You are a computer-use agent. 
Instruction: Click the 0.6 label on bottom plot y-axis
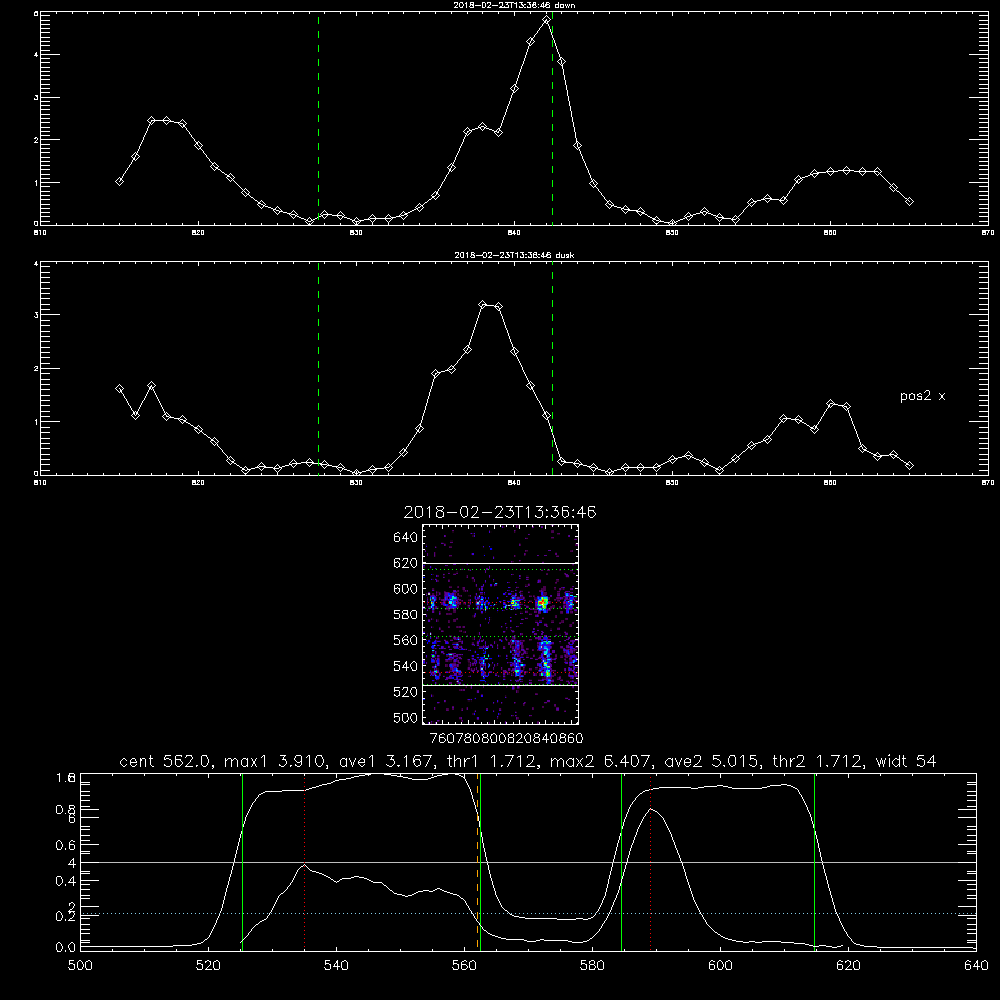pyautogui.click(x=66, y=844)
